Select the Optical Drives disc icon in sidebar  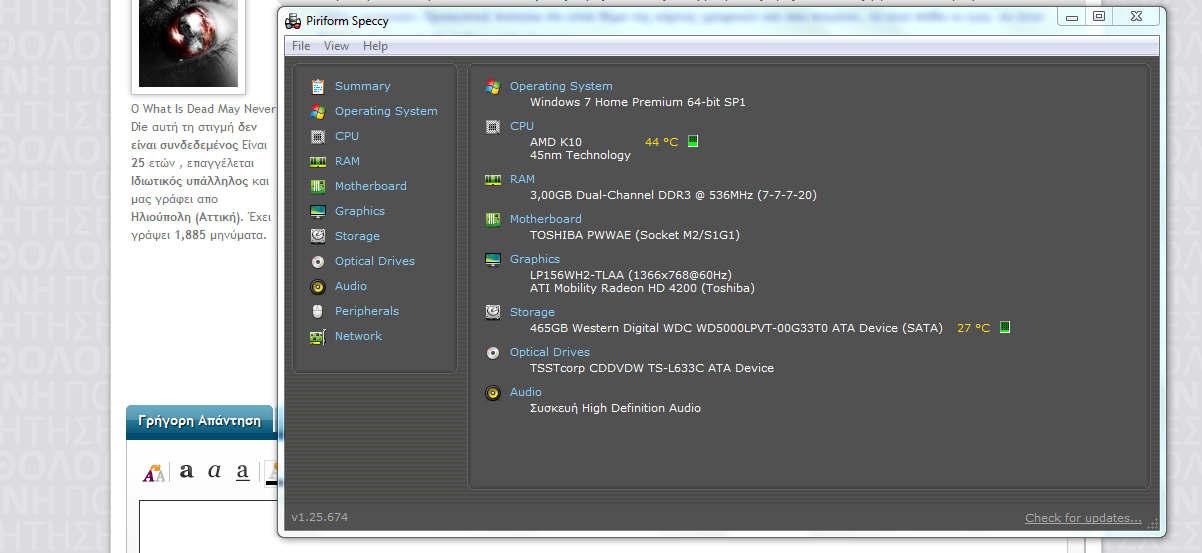pyautogui.click(x=318, y=261)
